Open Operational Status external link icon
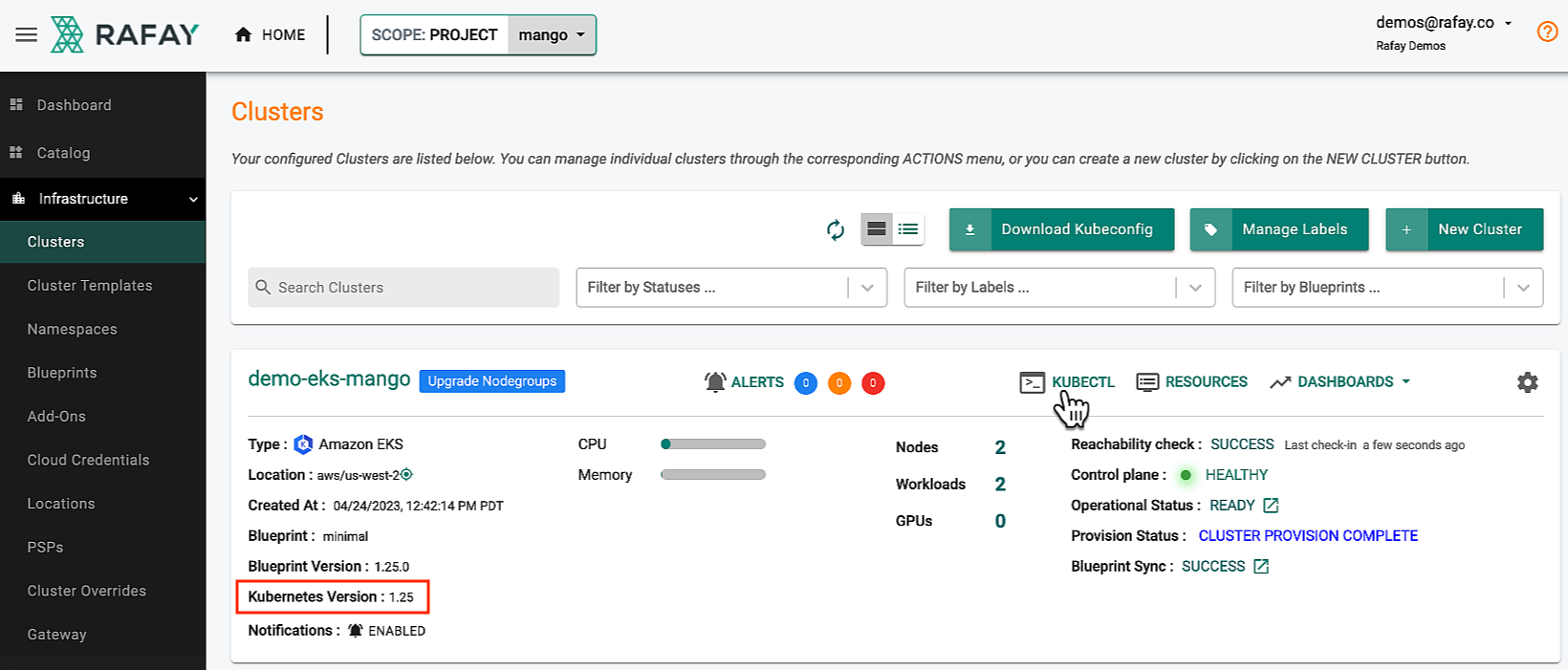Viewport: 1568px width, 670px height. point(1271,505)
